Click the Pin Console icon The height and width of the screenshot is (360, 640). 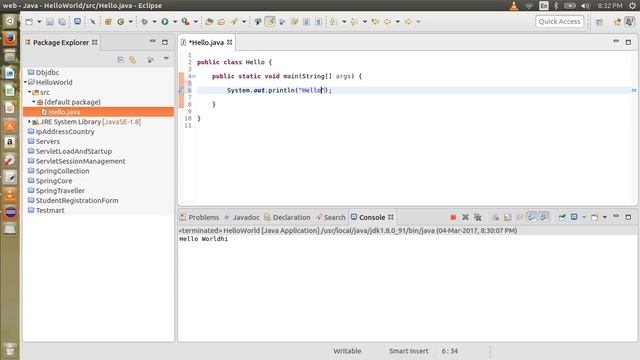pyautogui.click(x=562, y=217)
